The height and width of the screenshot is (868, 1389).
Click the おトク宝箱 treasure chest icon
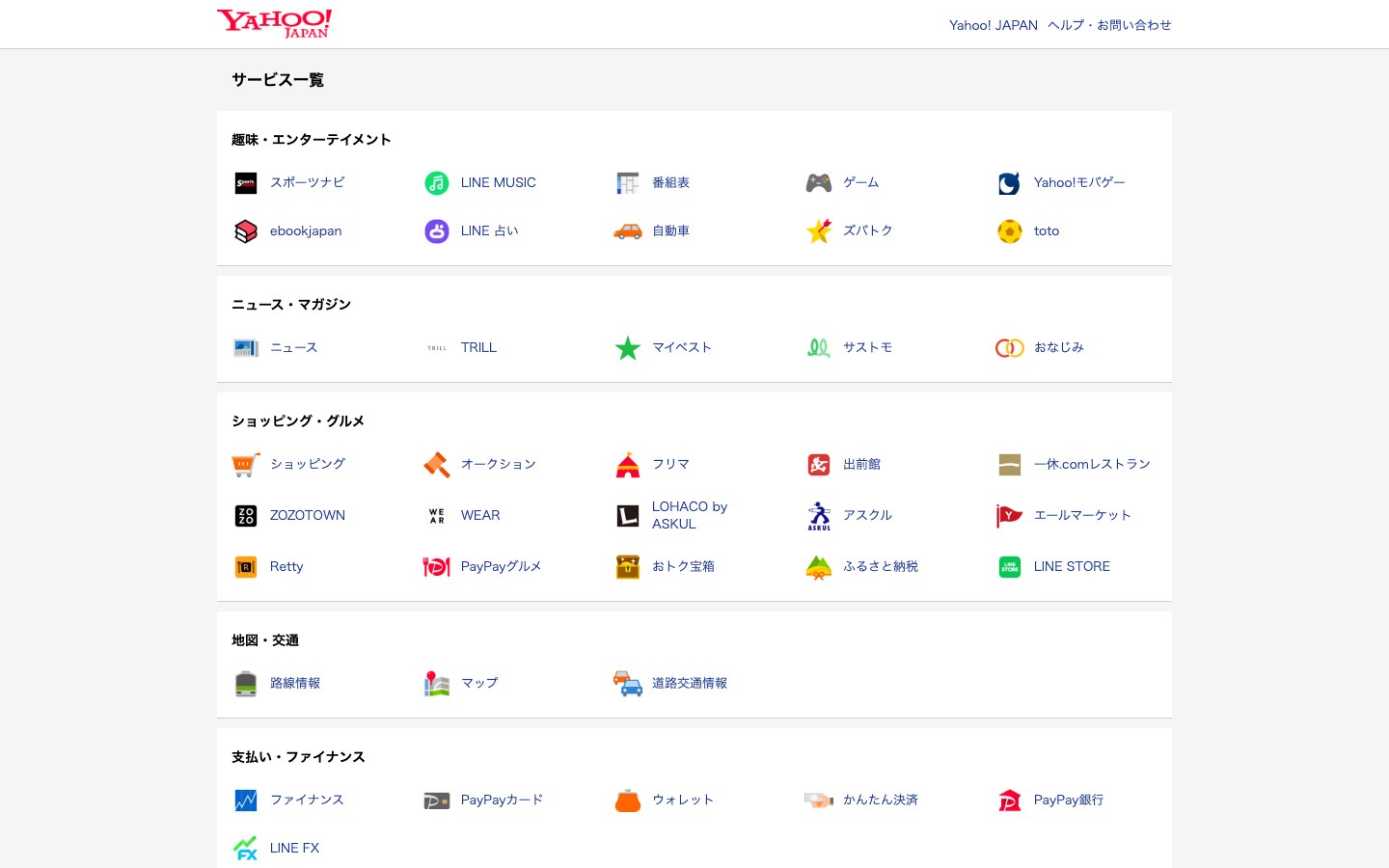click(x=628, y=567)
